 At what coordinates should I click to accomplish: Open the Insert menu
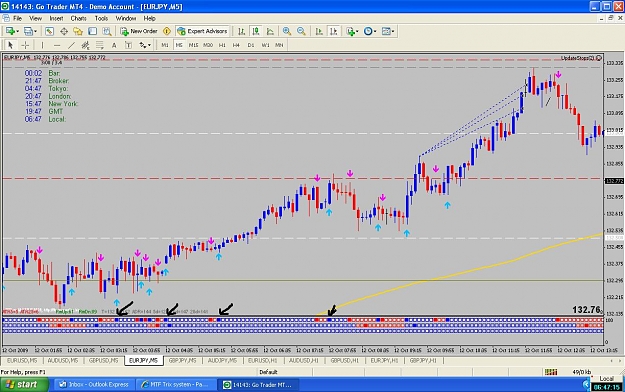pyautogui.click(x=56, y=18)
